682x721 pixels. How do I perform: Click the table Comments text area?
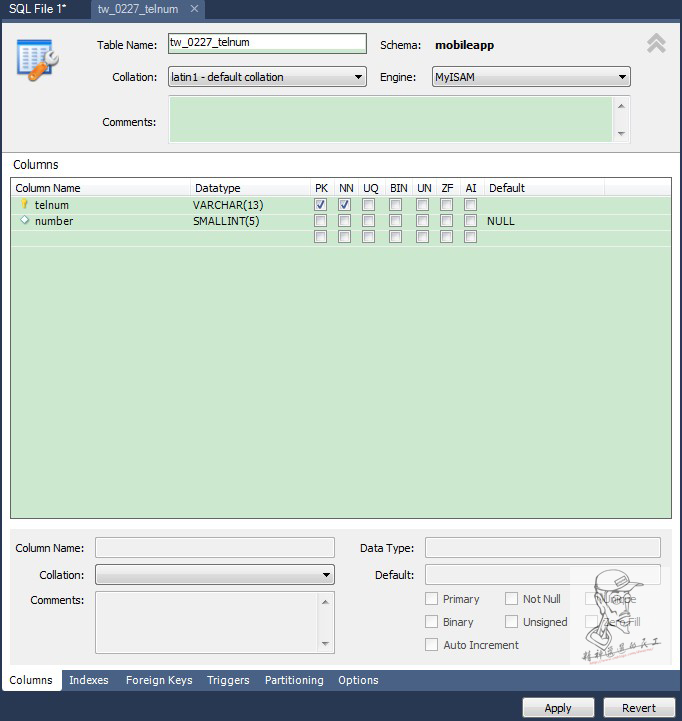(391, 120)
